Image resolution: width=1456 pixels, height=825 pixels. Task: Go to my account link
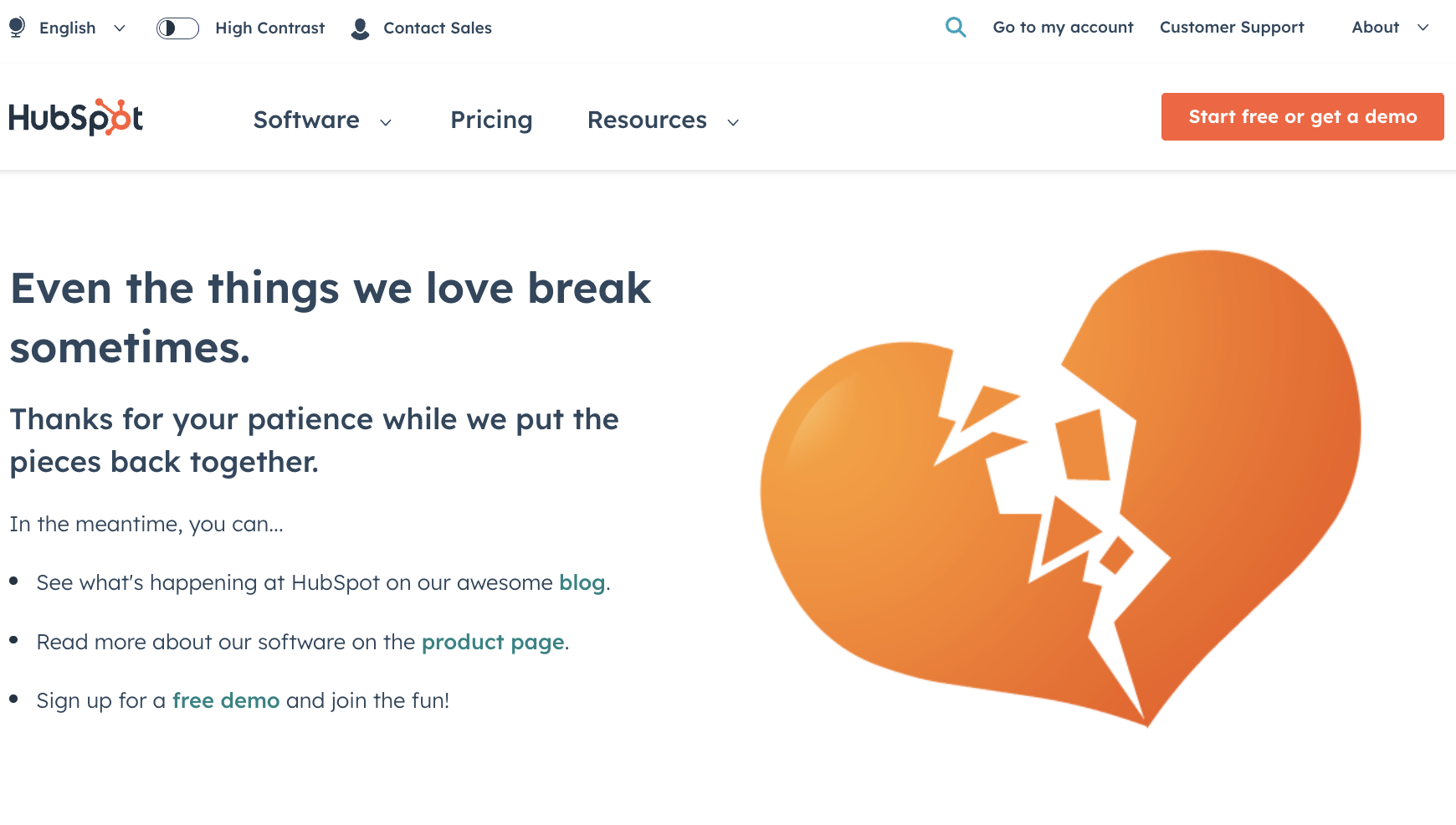click(1063, 28)
